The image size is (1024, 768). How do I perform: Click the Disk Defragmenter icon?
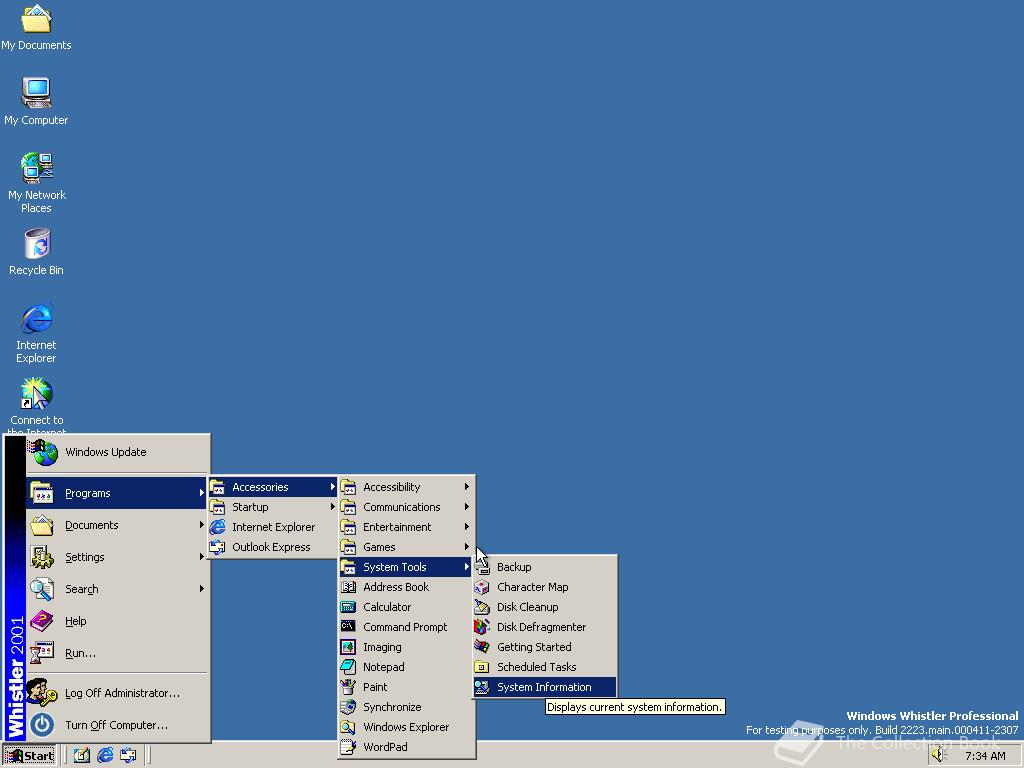click(x=482, y=627)
